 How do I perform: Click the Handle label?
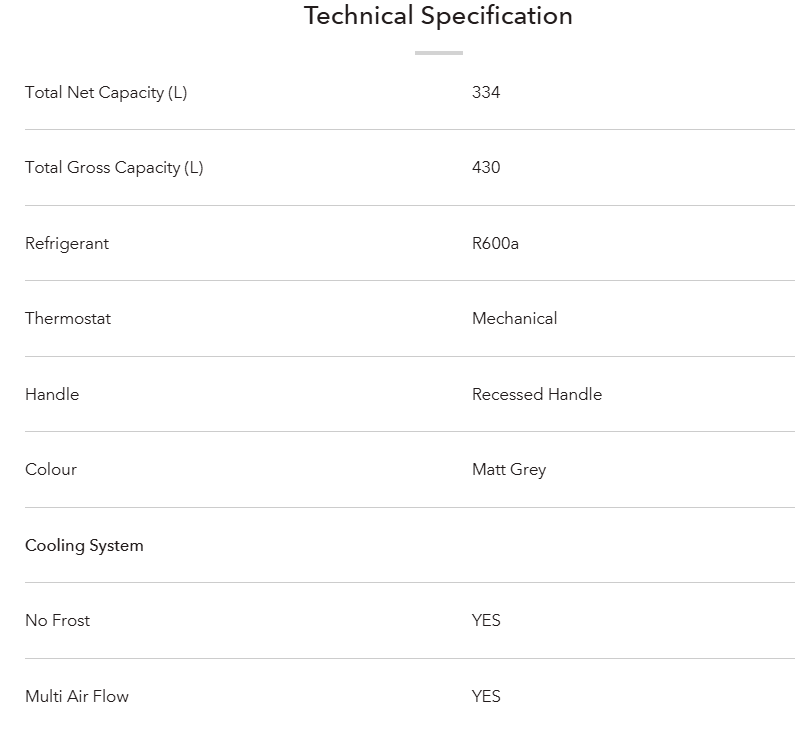52,395
